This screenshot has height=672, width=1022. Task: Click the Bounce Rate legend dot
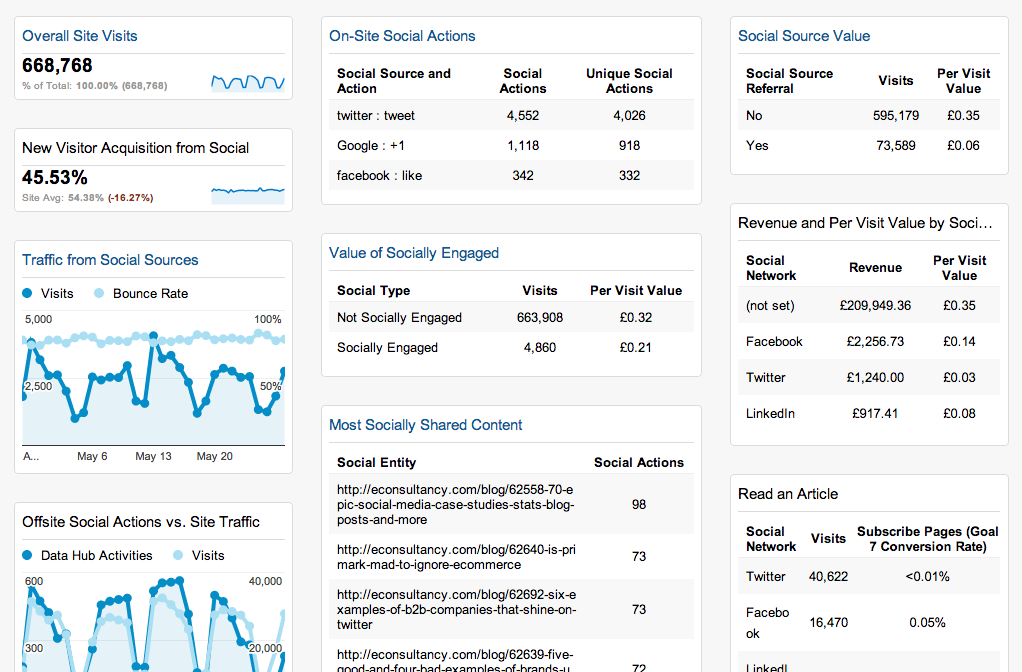coord(99,294)
